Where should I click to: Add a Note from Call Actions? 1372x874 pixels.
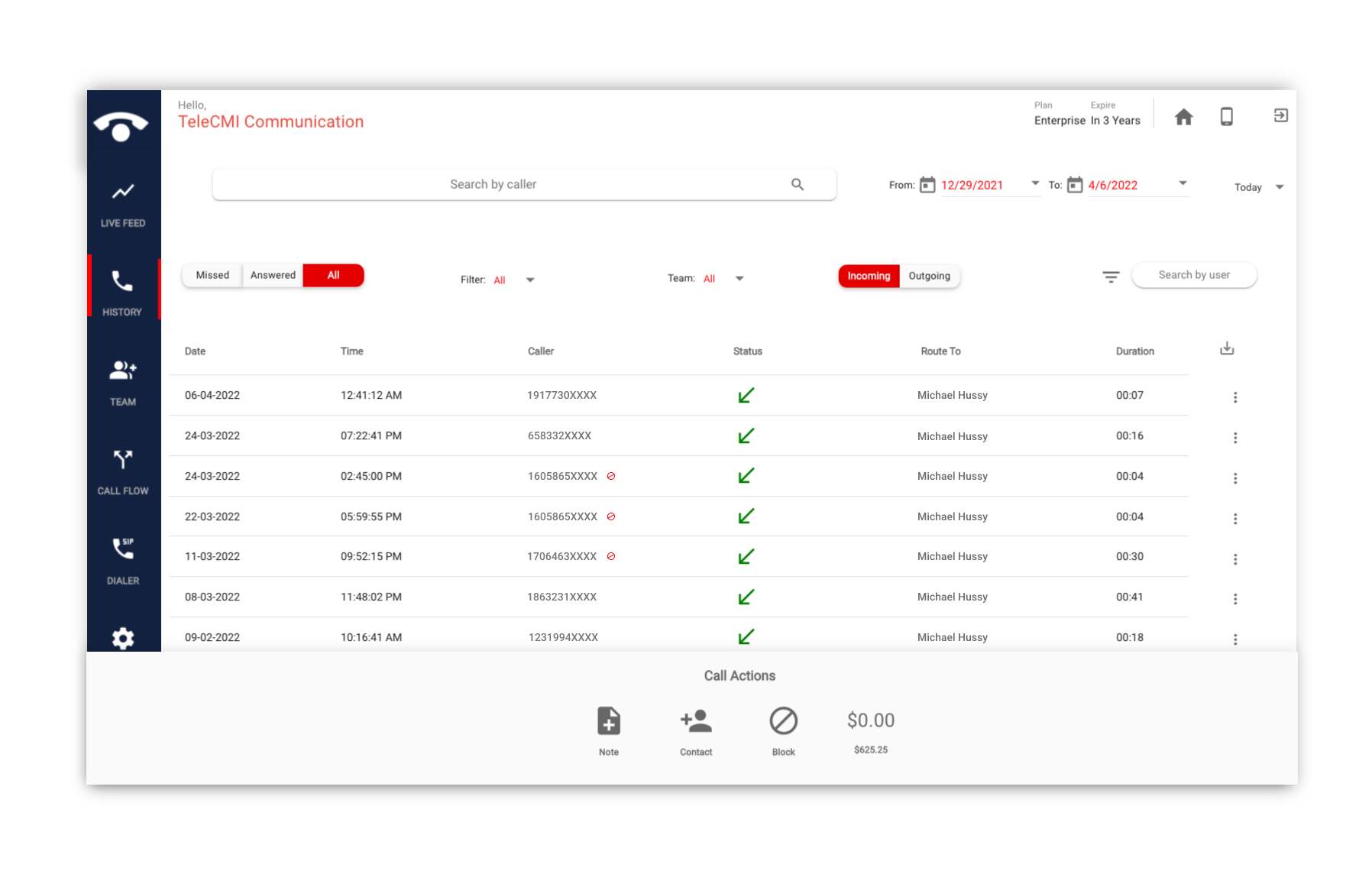(x=609, y=721)
